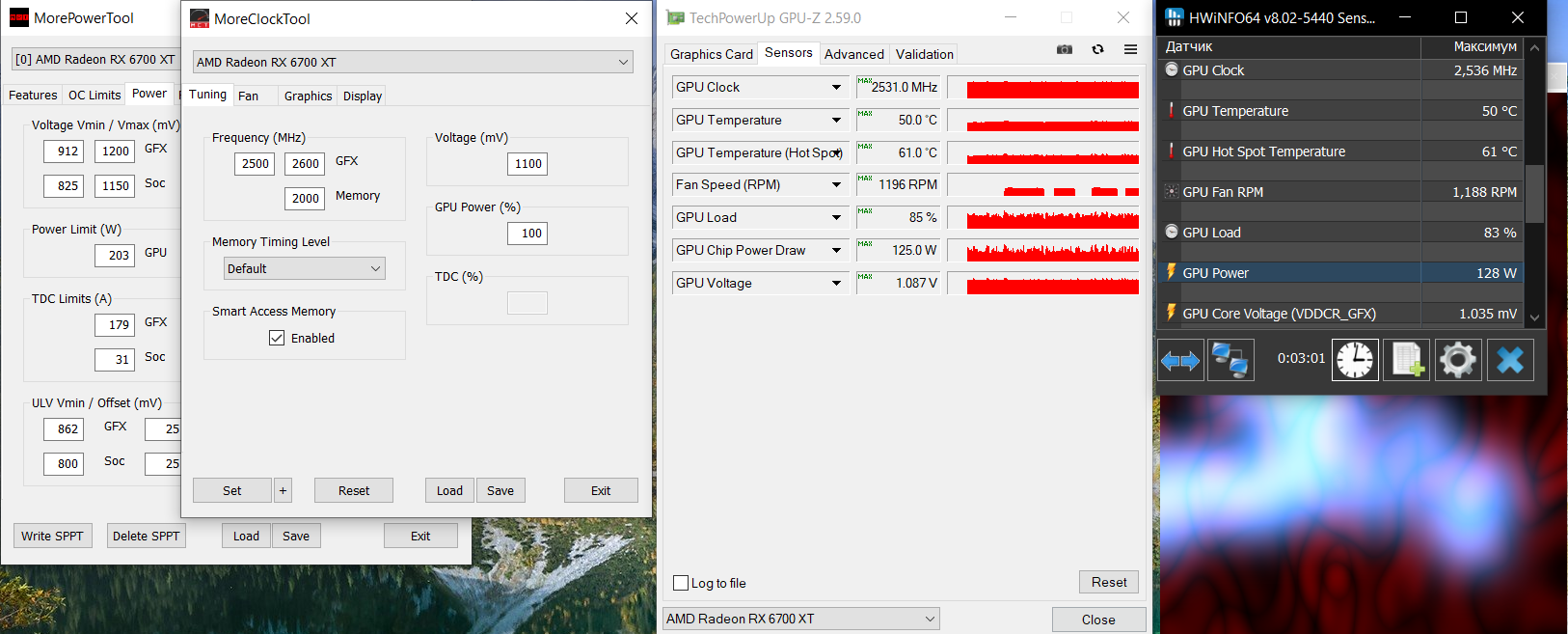Click Reset button in GPU-Z
Image resolution: width=1568 pixels, height=634 pixels.
(x=1109, y=582)
